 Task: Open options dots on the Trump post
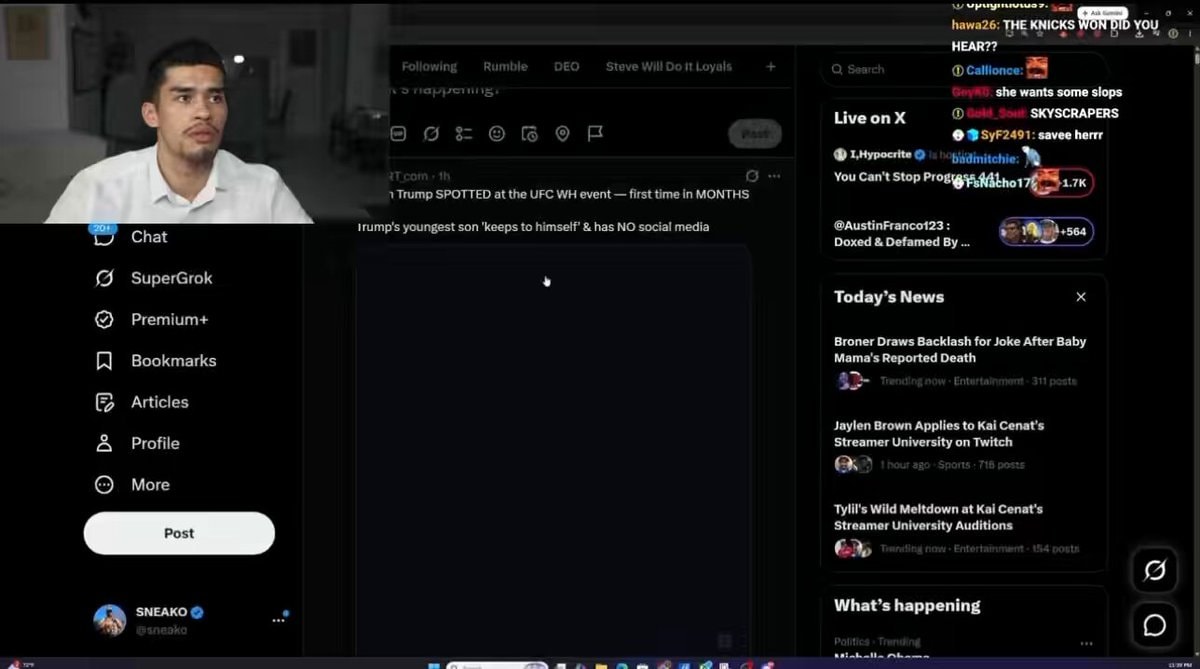click(774, 176)
